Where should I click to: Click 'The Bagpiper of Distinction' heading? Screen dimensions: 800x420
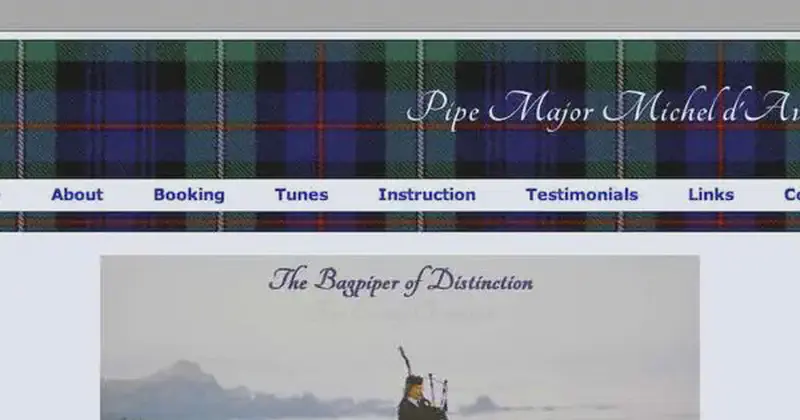click(401, 281)
